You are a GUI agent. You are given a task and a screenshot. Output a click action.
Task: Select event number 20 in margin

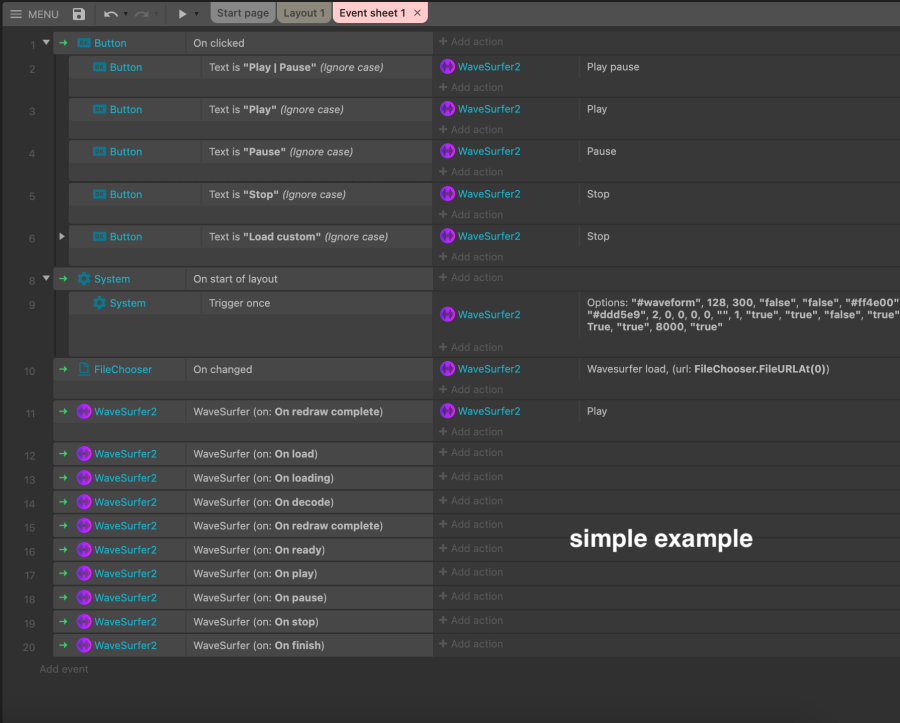point(29,647)
